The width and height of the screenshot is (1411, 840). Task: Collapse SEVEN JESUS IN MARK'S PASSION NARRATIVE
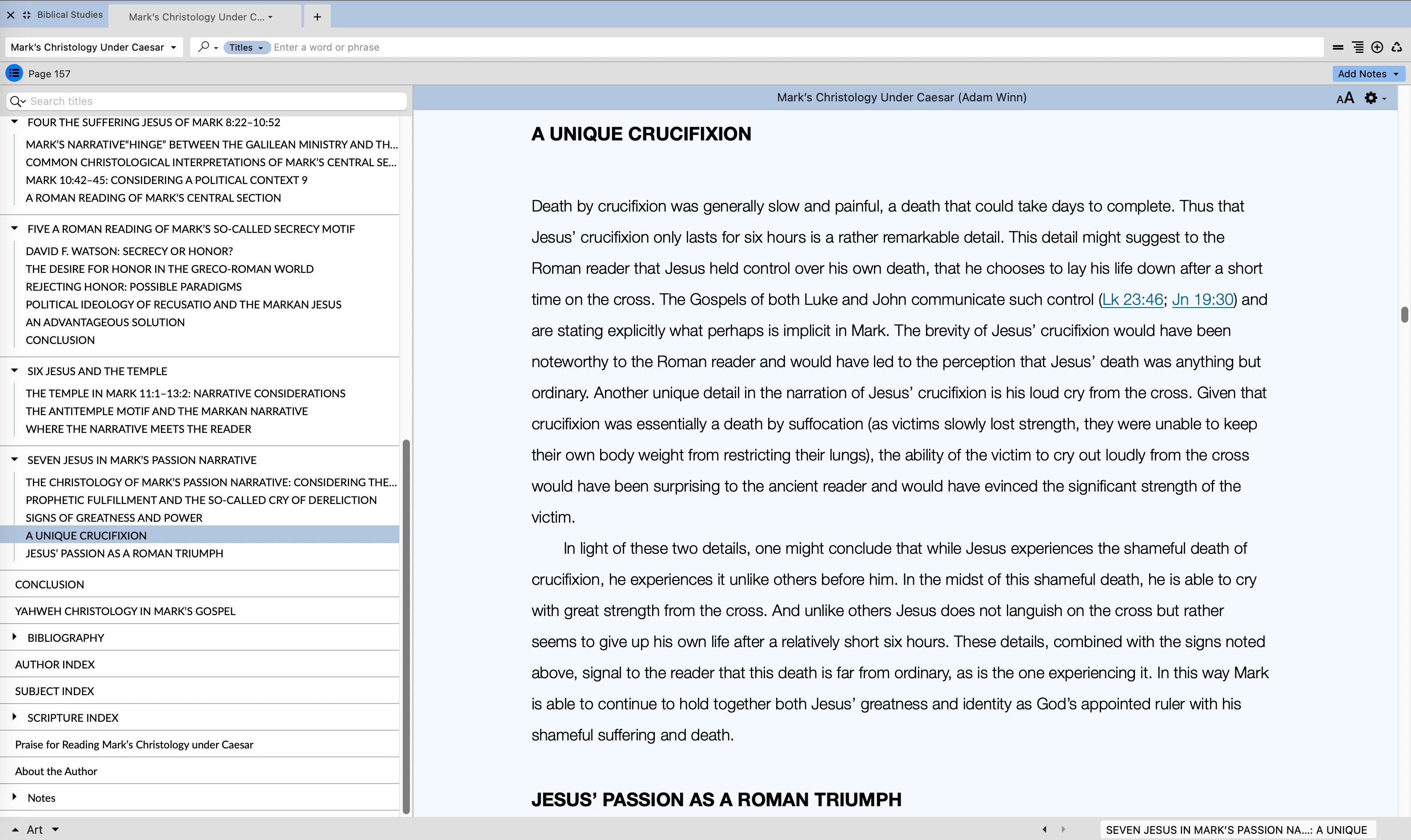tap(15, 459)
